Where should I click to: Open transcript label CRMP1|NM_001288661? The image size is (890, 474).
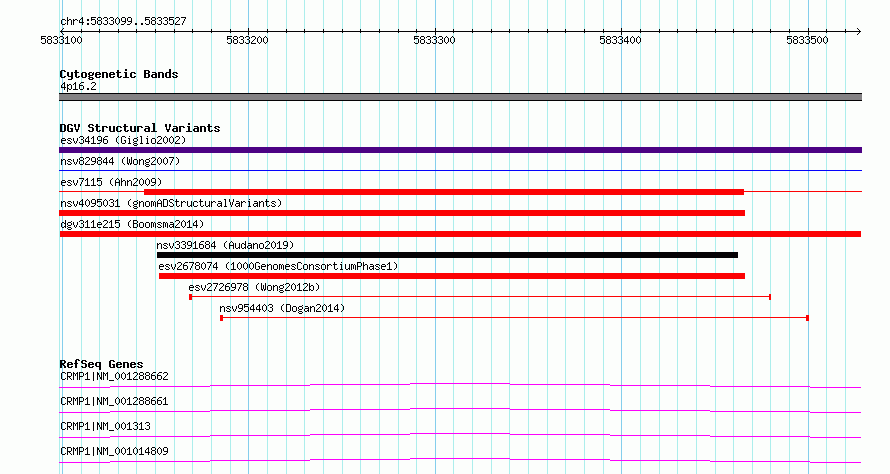[x=114, y=401]
